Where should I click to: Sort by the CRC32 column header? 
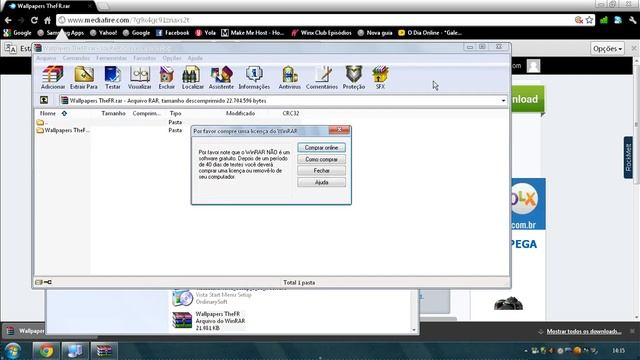(x=291, y=113)
